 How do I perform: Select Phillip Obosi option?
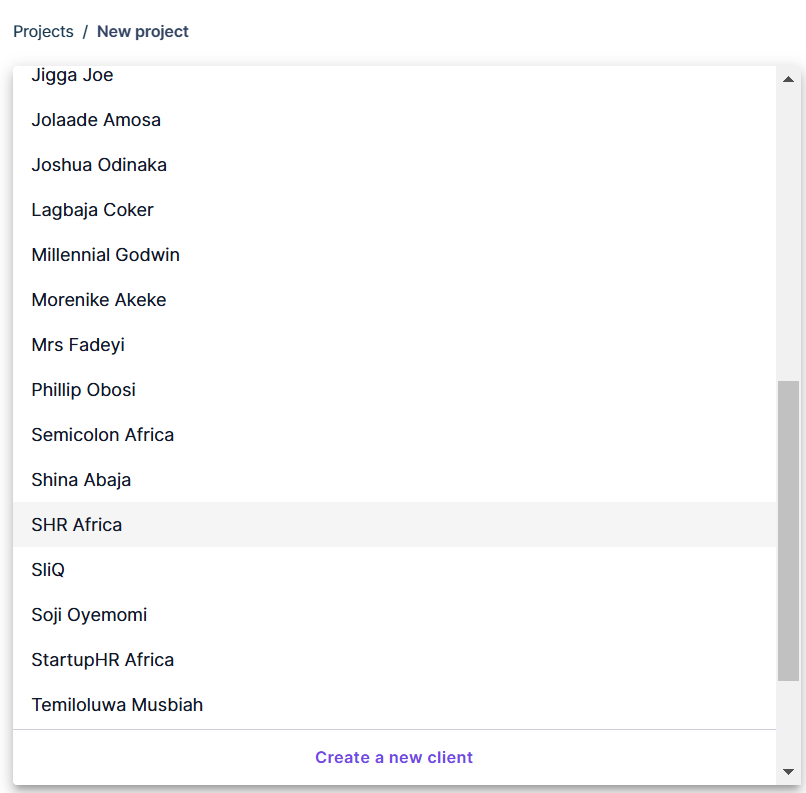pyautogui.click(x=394, y=390)
